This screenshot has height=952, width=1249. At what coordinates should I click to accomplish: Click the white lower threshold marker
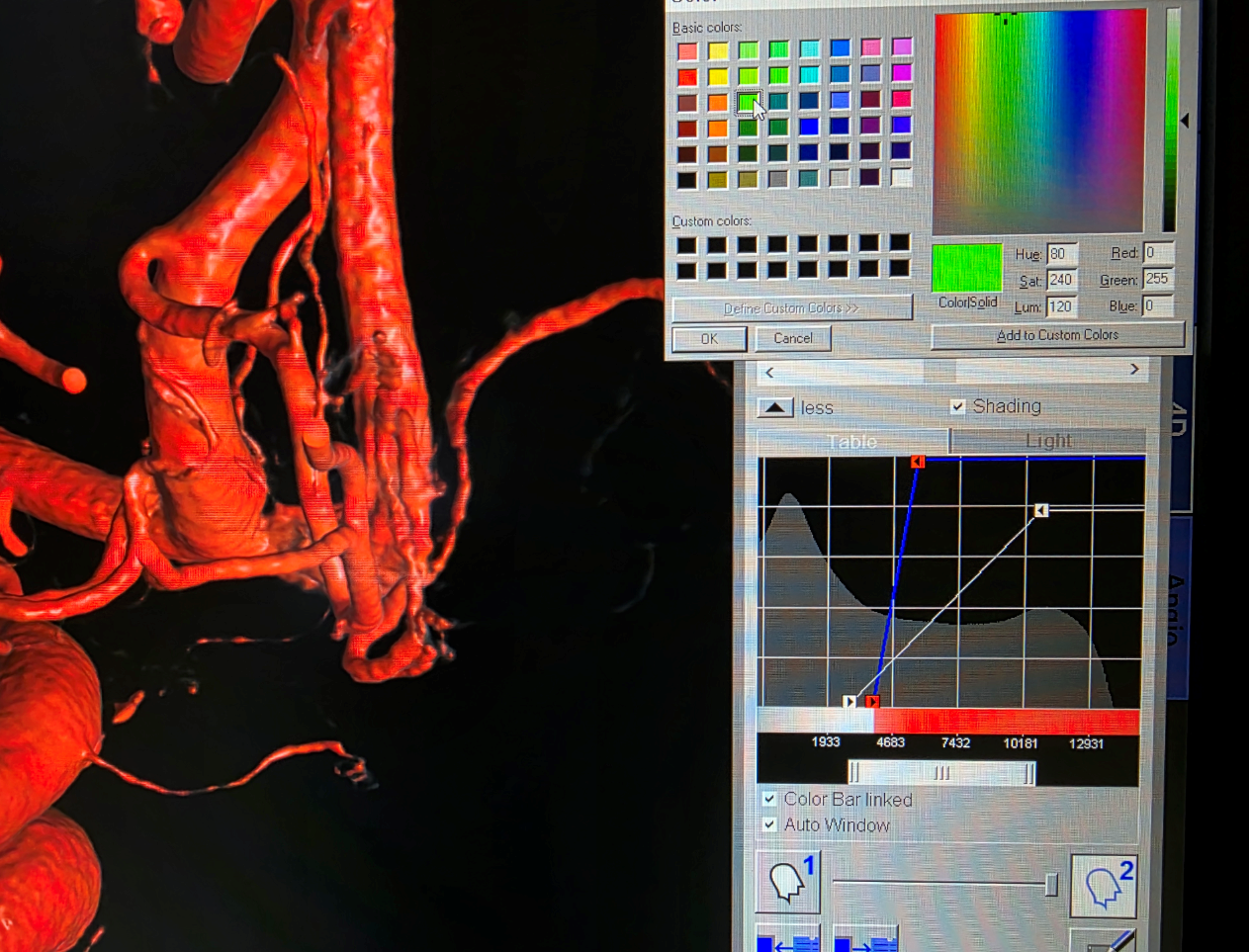point(849,701)
